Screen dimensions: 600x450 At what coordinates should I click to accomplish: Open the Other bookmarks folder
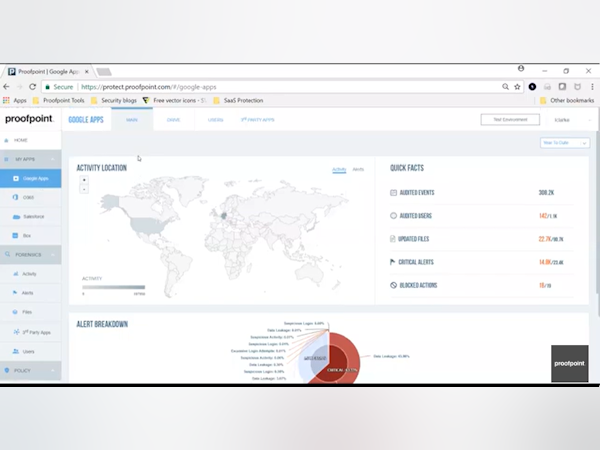point(567,100)
